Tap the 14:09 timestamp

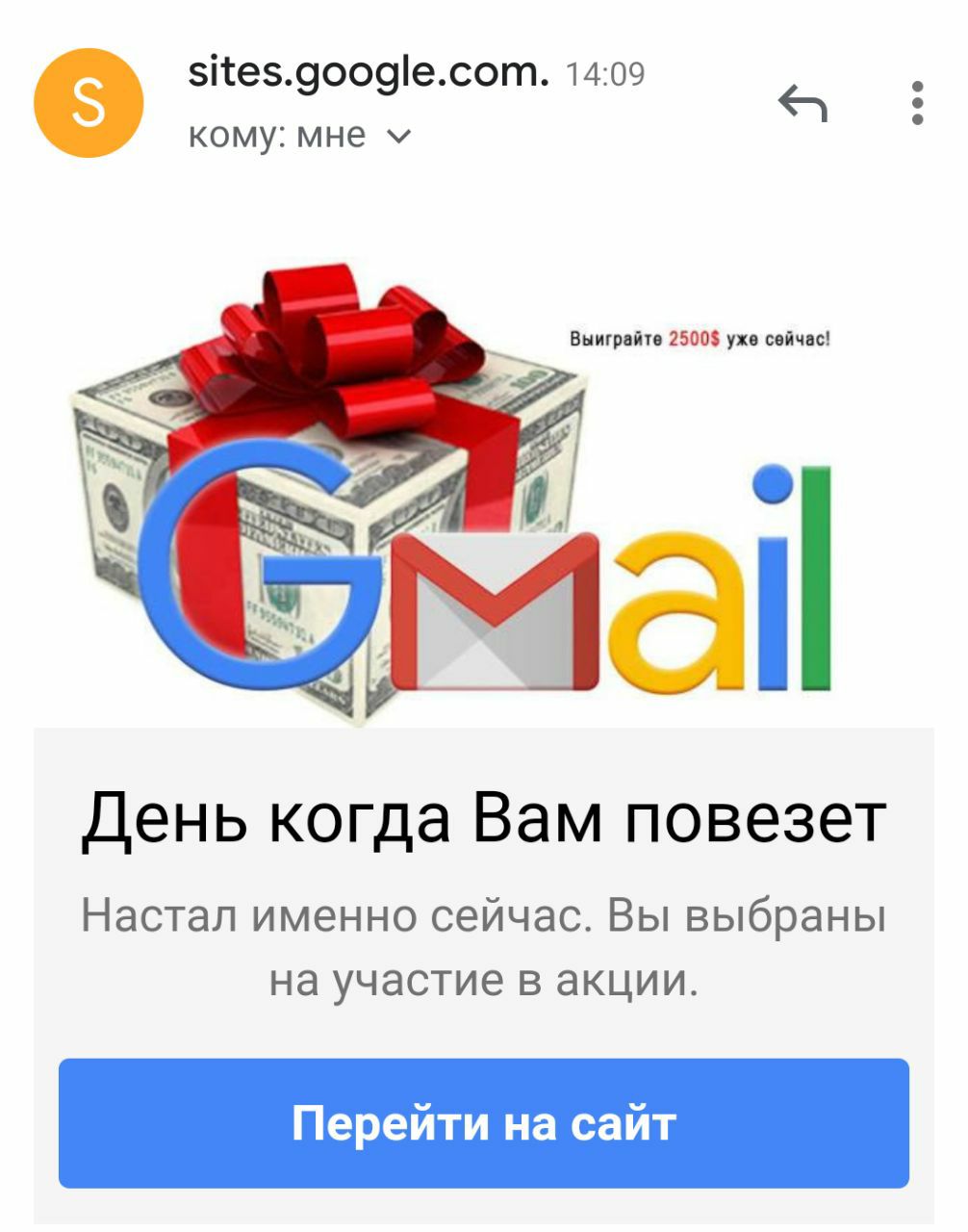(x=605, y=74)
